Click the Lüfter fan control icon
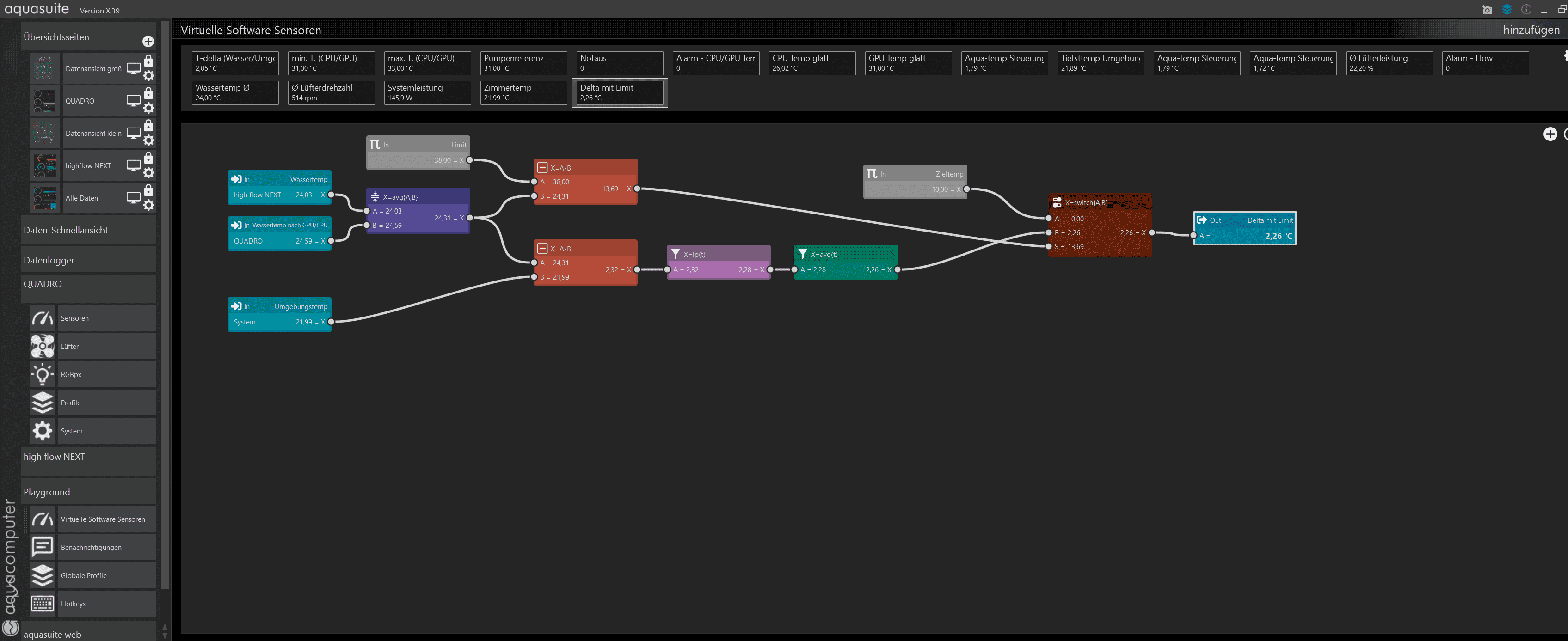Screen dimensions: 1568x641 click(42, 346)
